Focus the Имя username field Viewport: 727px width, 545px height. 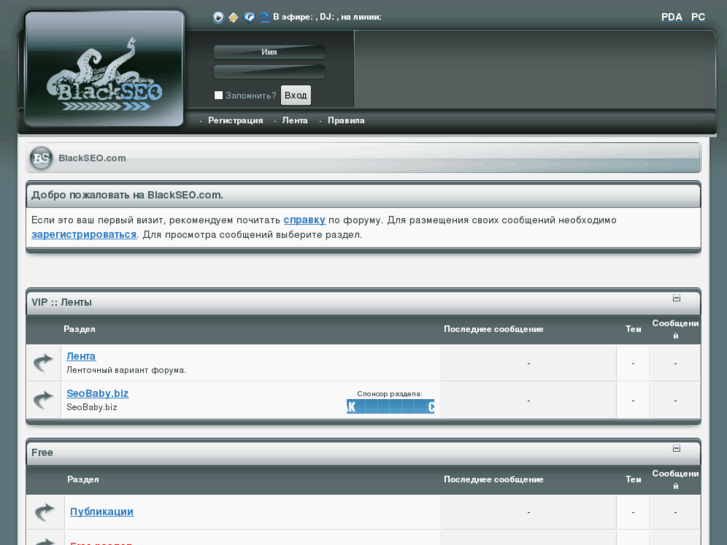[x=269, y=52]
